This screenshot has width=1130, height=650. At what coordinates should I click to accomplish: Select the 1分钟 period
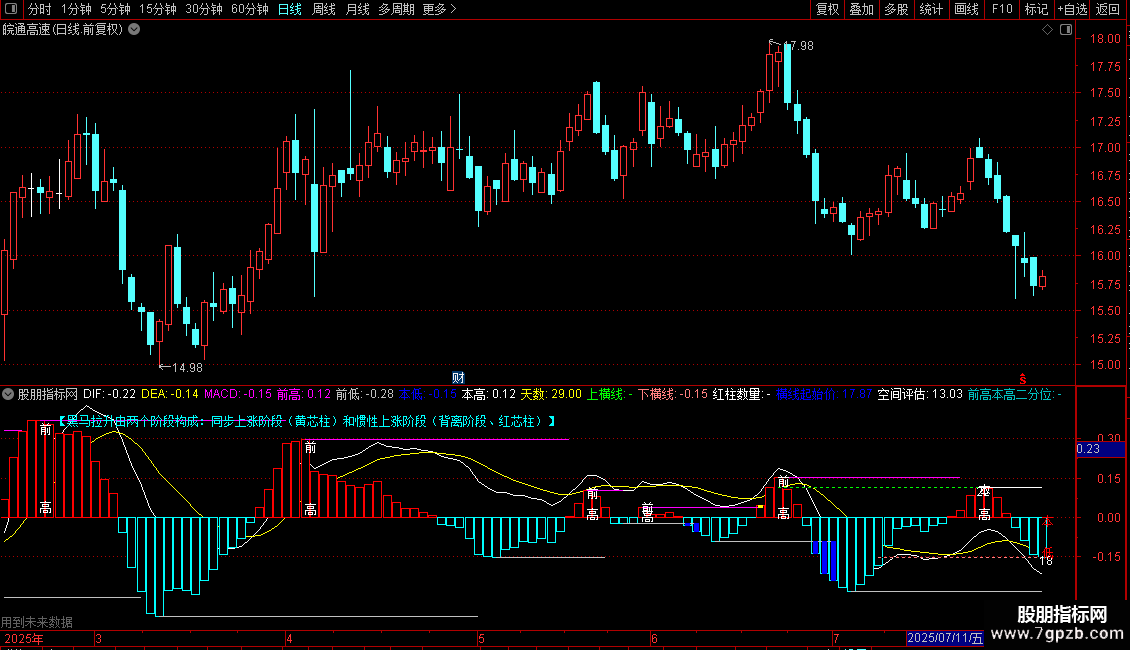[x=76, y=9]
